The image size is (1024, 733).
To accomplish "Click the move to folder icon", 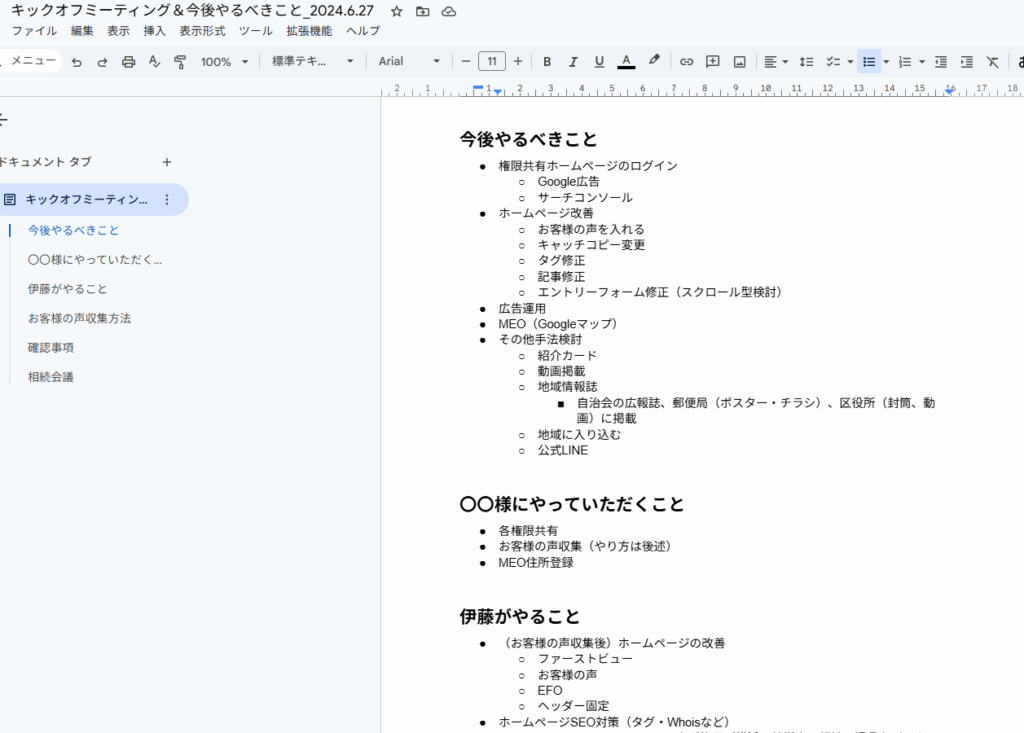I will pyautogui.click(x=423, y=11).
